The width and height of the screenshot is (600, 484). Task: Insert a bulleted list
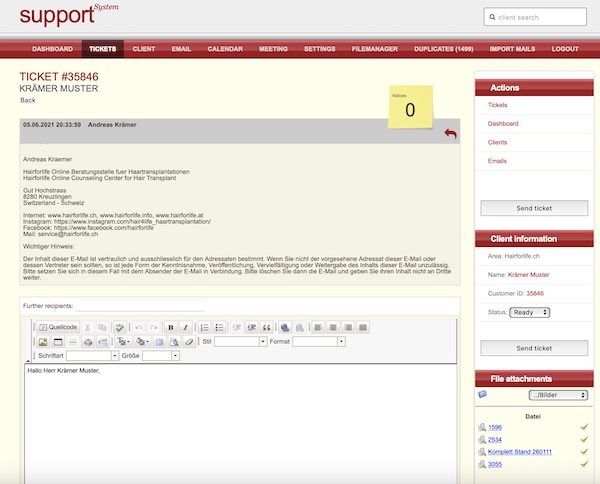click(x=219, y=327)
